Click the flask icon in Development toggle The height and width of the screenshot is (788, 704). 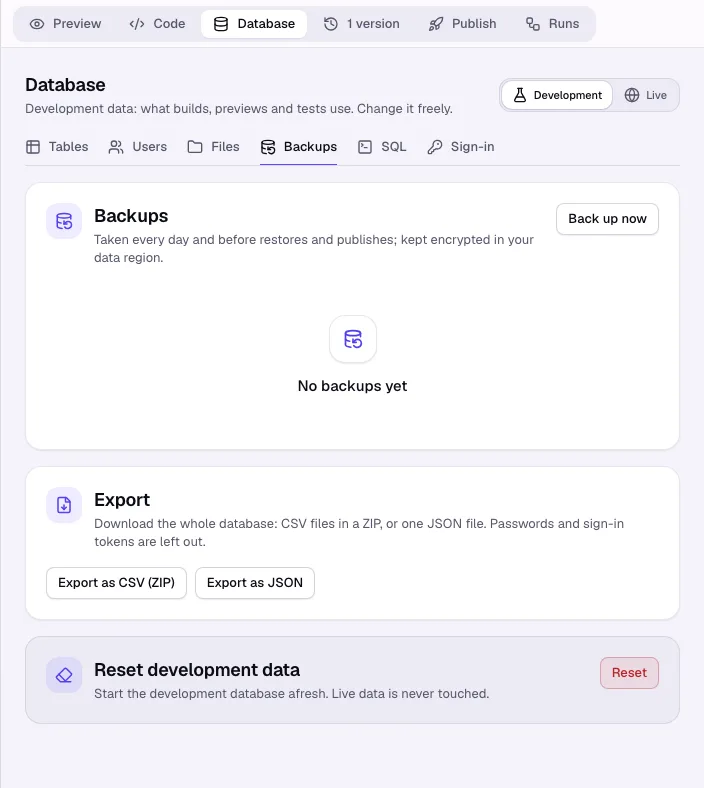point(520,95)
